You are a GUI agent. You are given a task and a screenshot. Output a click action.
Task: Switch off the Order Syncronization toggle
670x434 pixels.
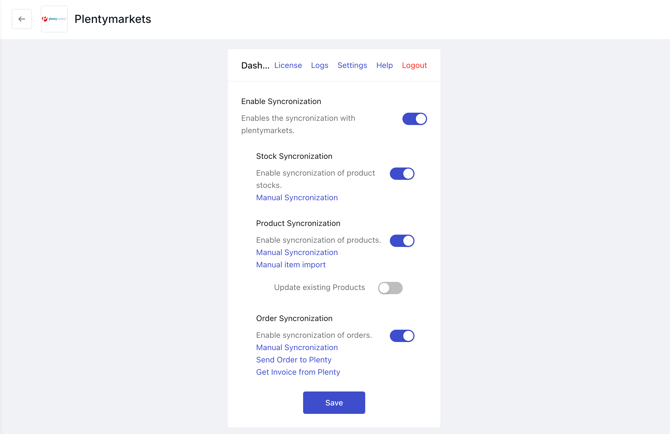point(402,336)
